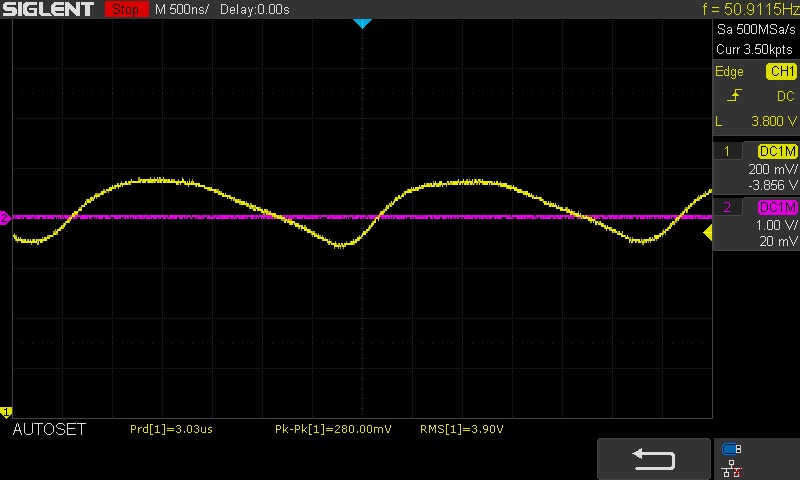Click channel 1 DC1M coupling badge
This screenshot has height=480, width=800.
pos(777,151)
